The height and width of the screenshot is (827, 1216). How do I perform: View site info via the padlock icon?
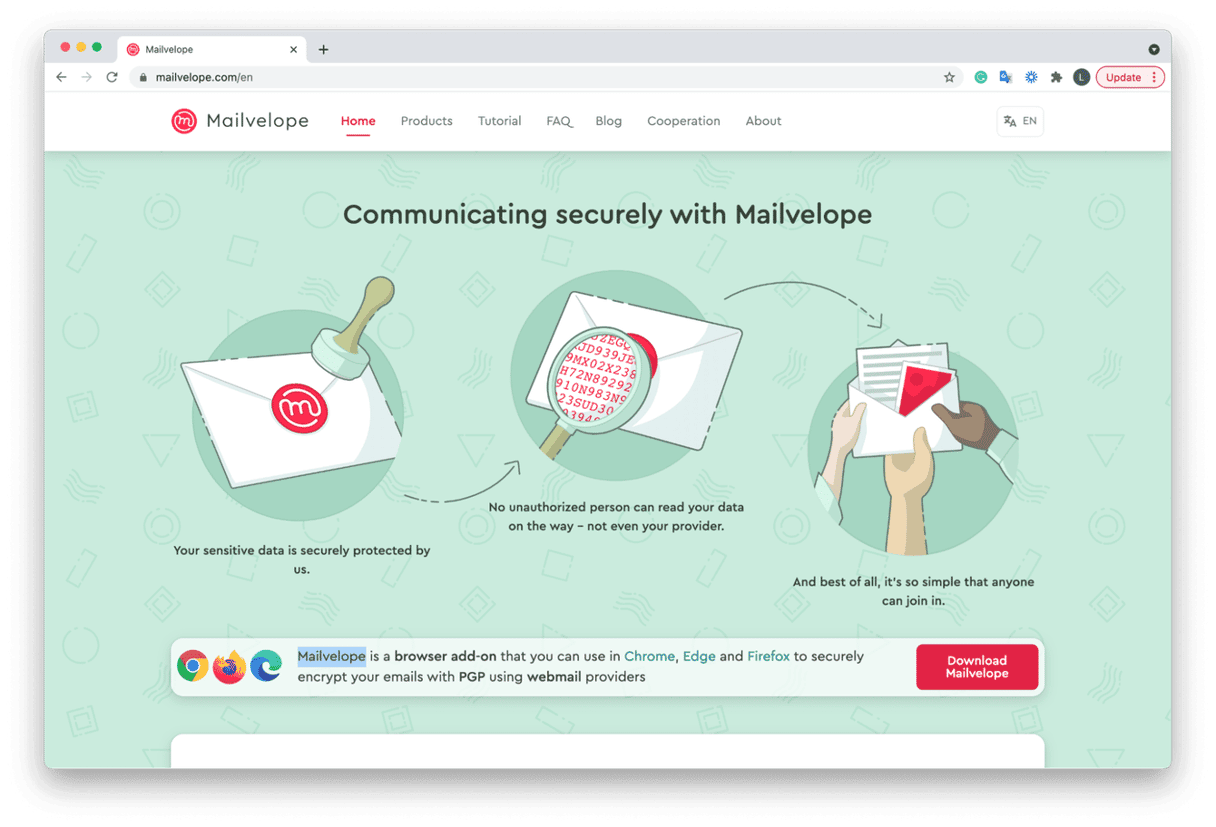[145, 76]
